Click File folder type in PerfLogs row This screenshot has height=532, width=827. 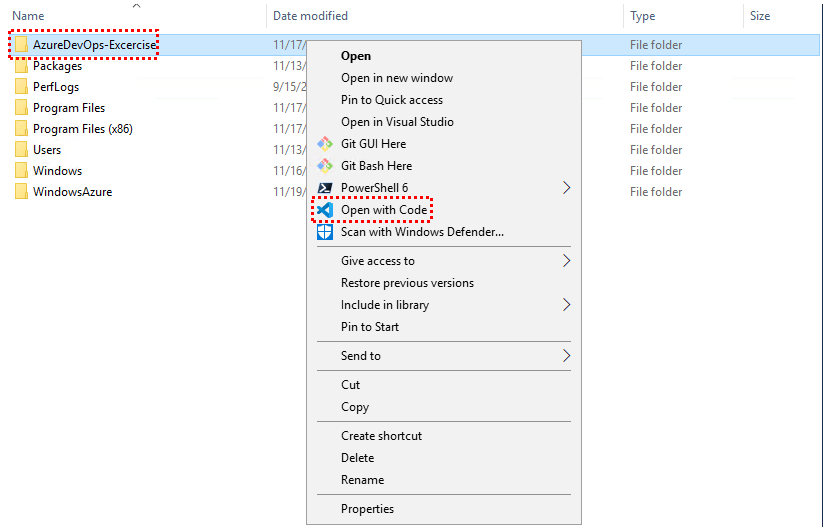click(x=656, y=87)
